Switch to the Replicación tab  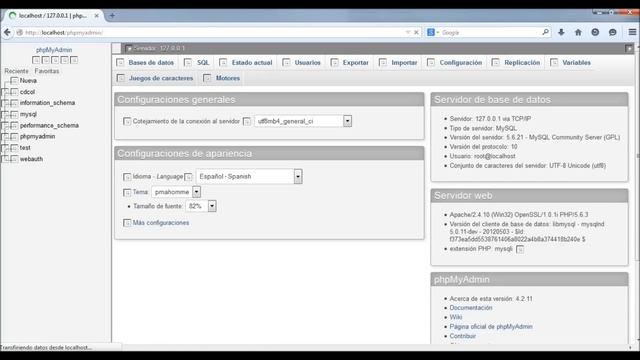coord(516,62)
